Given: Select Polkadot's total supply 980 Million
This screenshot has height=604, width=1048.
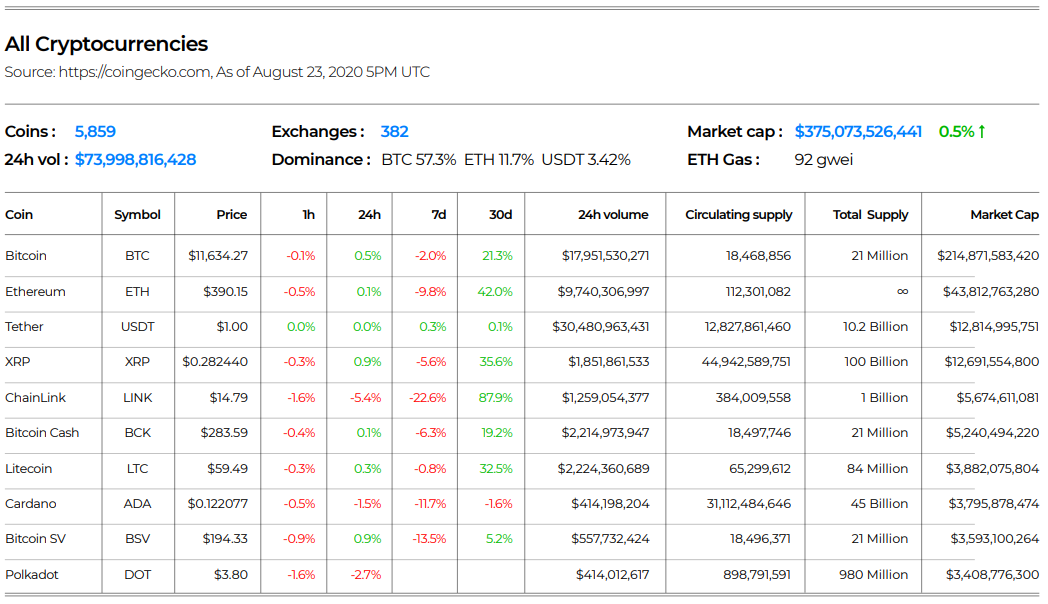Looking at the screenshot, I should pyautogui.click(x=874, y=575).
